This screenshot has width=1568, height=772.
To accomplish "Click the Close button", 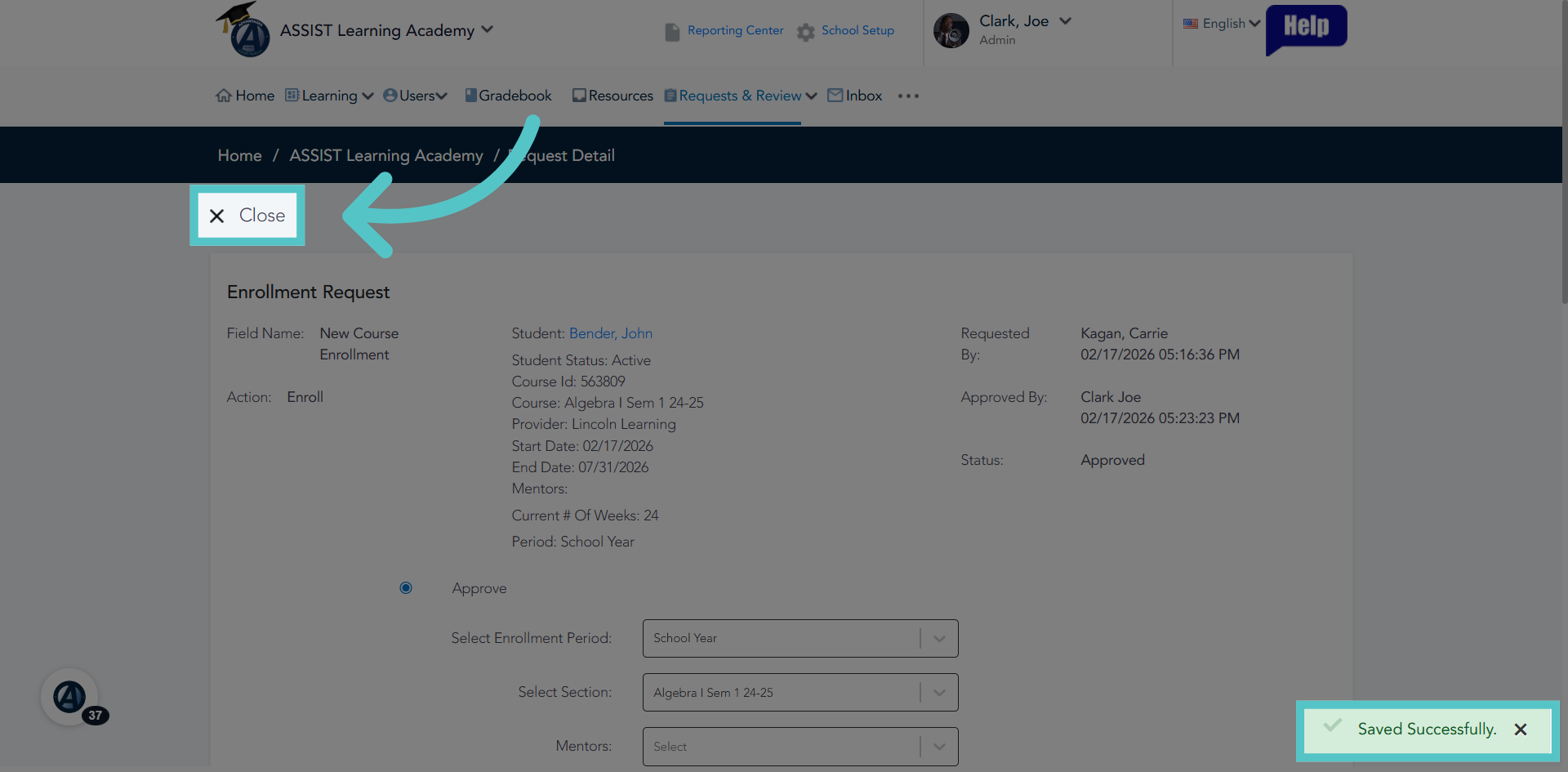I will pos(247,215).
